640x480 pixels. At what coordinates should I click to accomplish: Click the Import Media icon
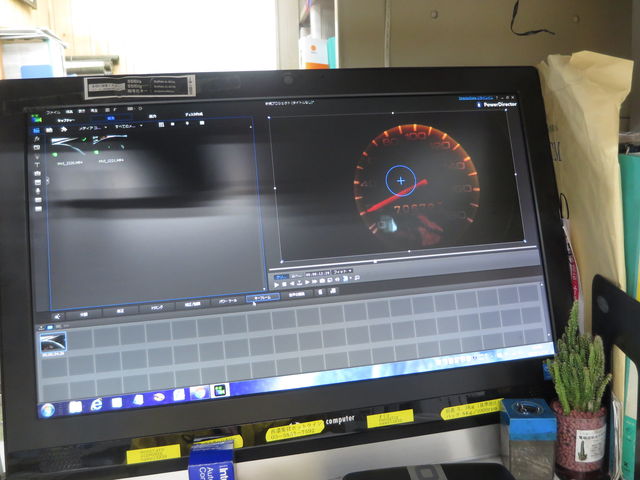pos(49,130)
